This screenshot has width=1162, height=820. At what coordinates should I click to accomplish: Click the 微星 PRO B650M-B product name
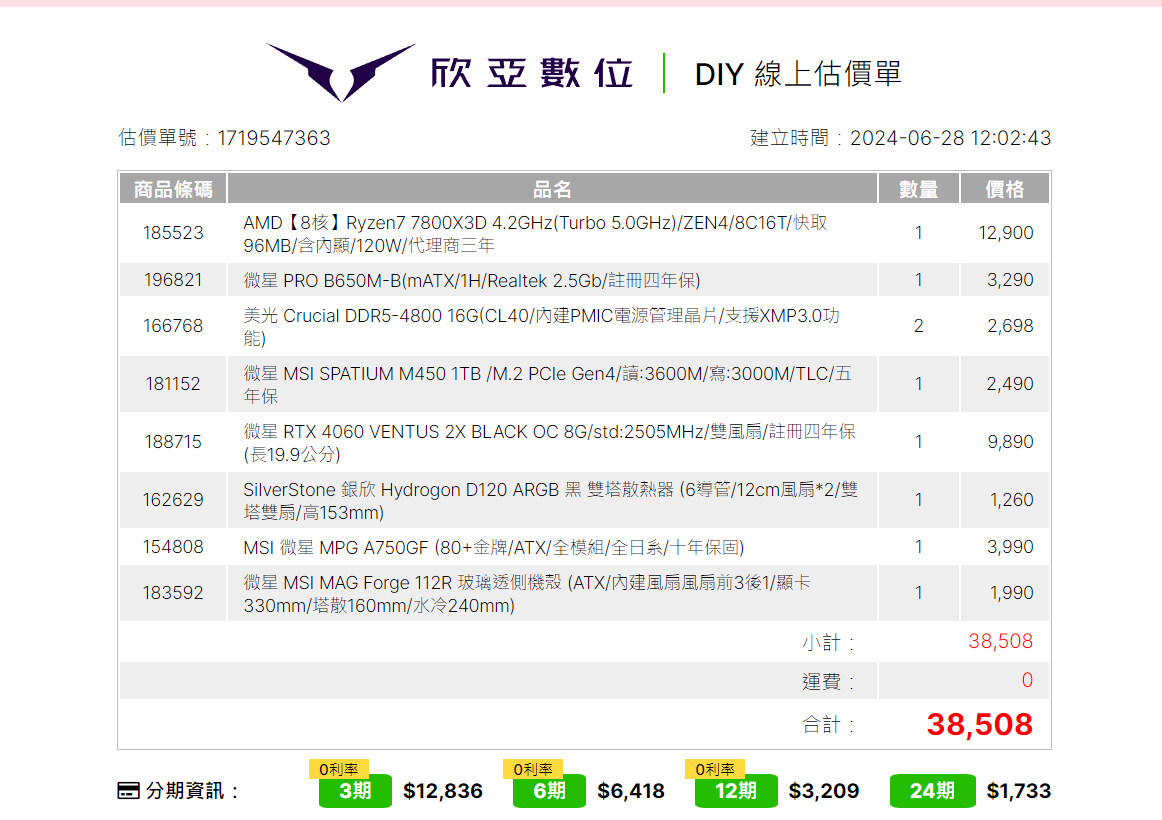(x=472, y=281)
